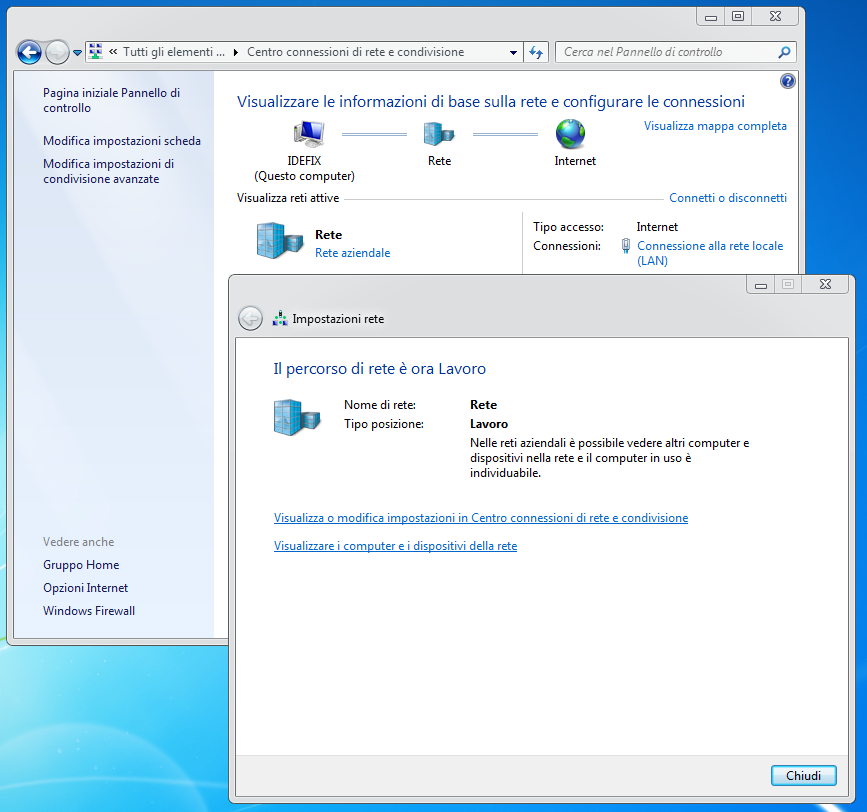Click the office building icon under active networks
This screenshot has width=867, height=812.
(279, 241)
